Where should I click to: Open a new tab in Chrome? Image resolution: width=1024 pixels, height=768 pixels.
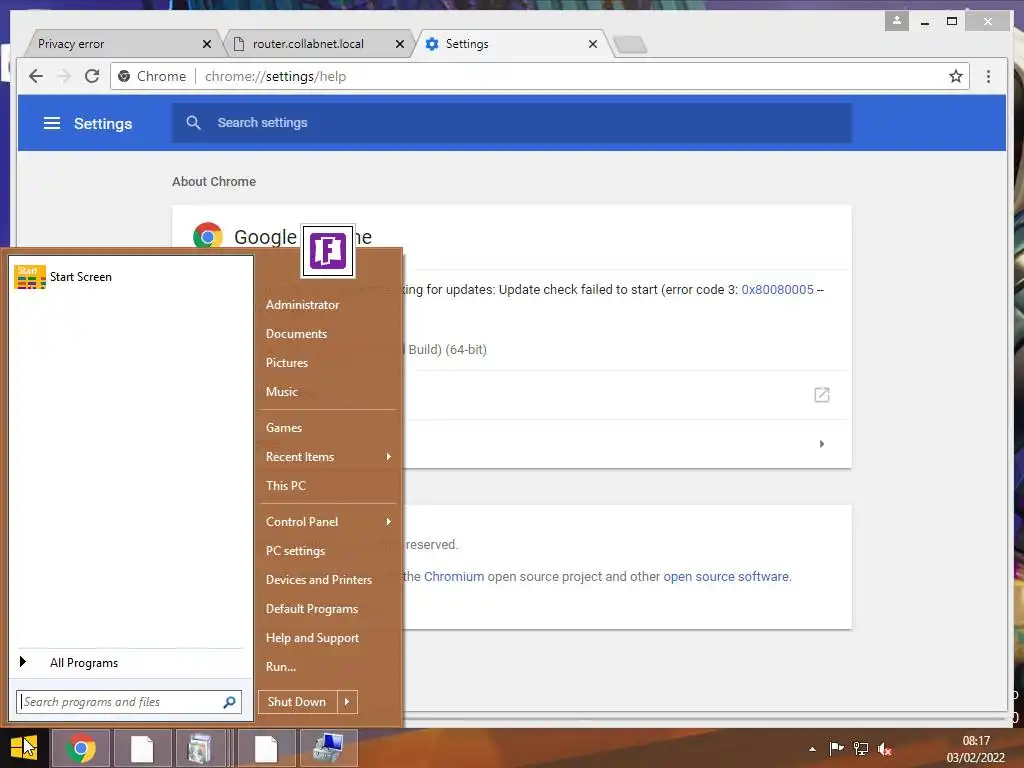point(630,44)
